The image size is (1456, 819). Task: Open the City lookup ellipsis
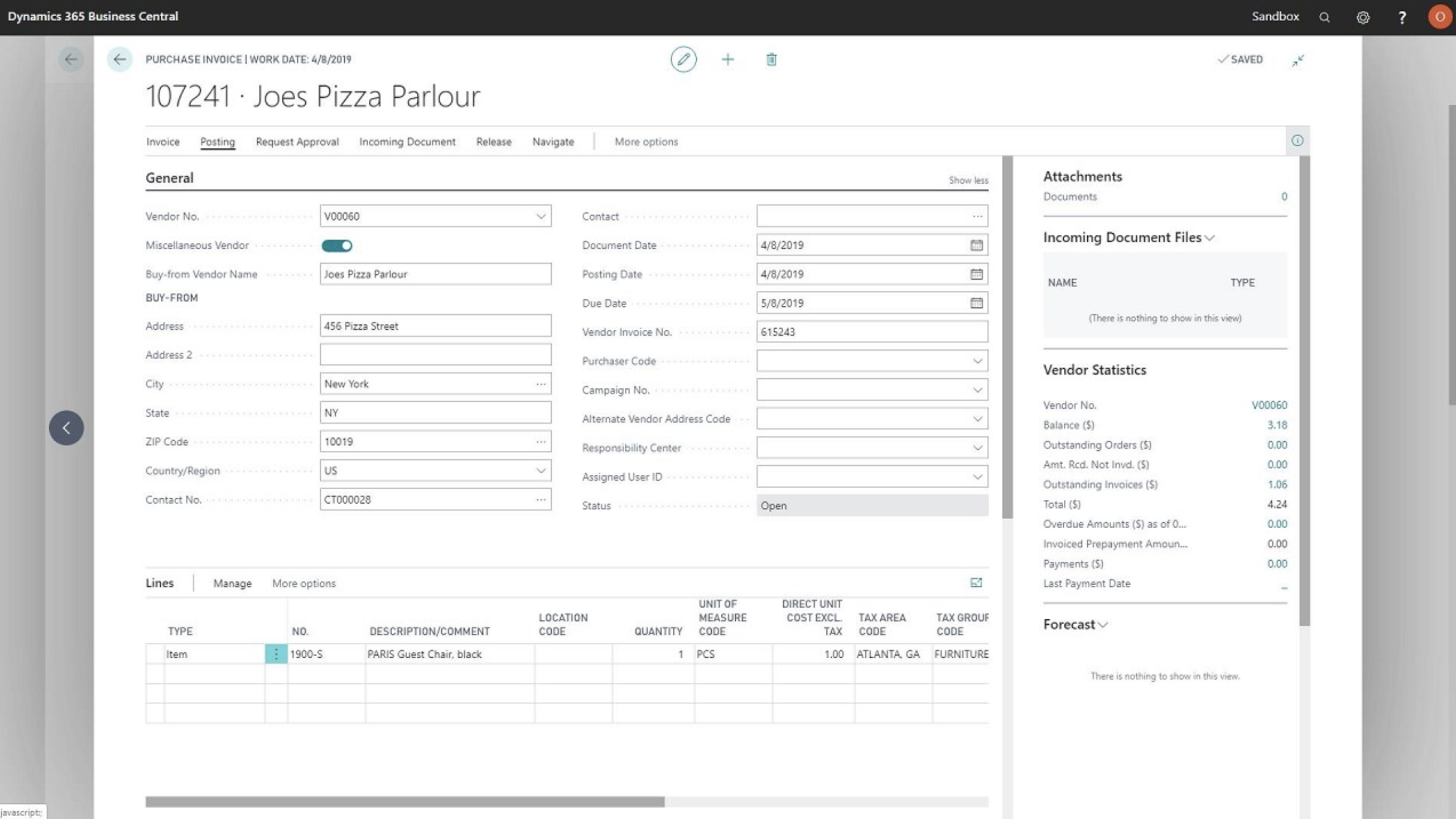pos(541,384)
